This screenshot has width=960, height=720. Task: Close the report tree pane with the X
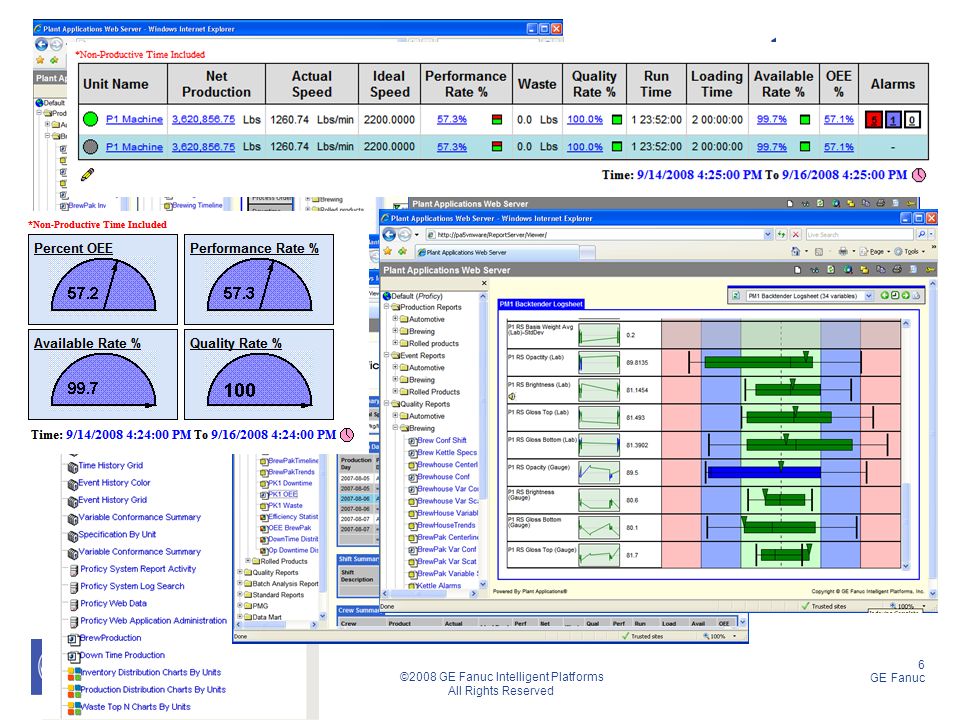pyautogui.click(x=484, y=283)
